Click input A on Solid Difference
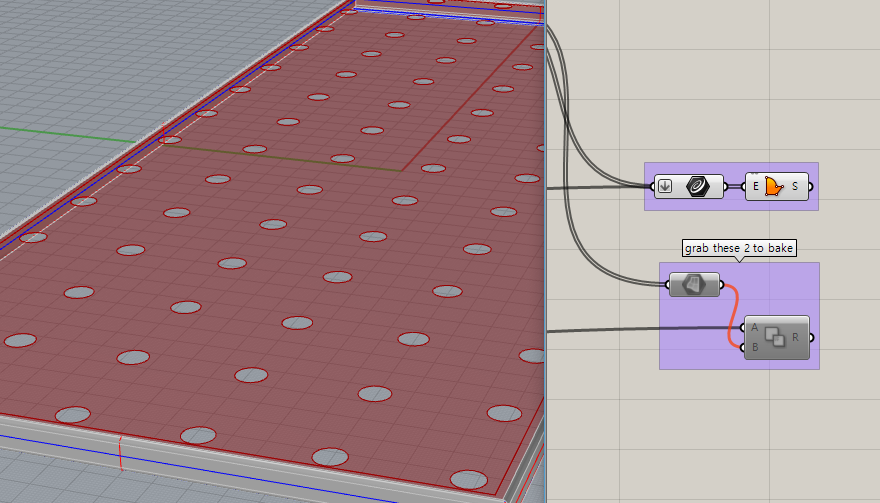The height and width of the screenshot is (503, 880). point(755,328)
